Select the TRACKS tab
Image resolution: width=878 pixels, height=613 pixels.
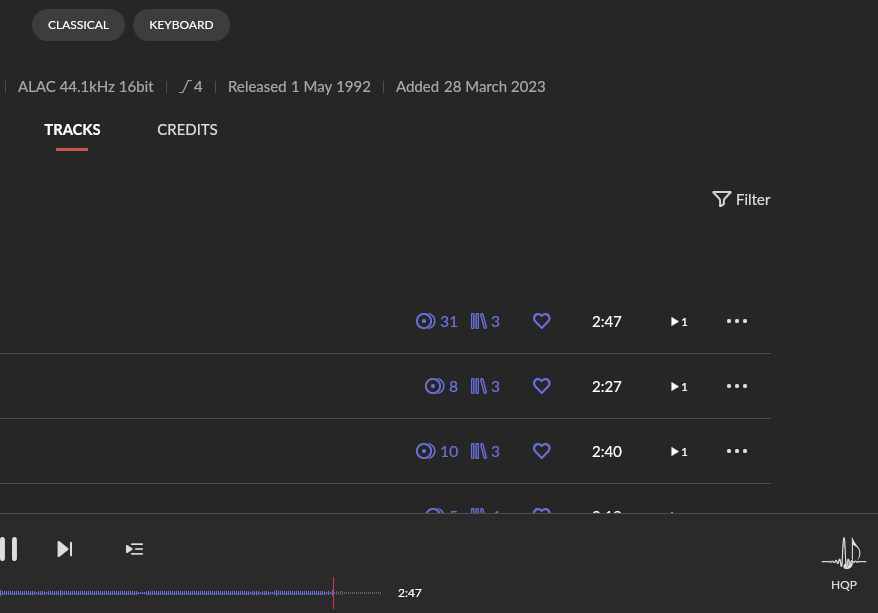72,130
